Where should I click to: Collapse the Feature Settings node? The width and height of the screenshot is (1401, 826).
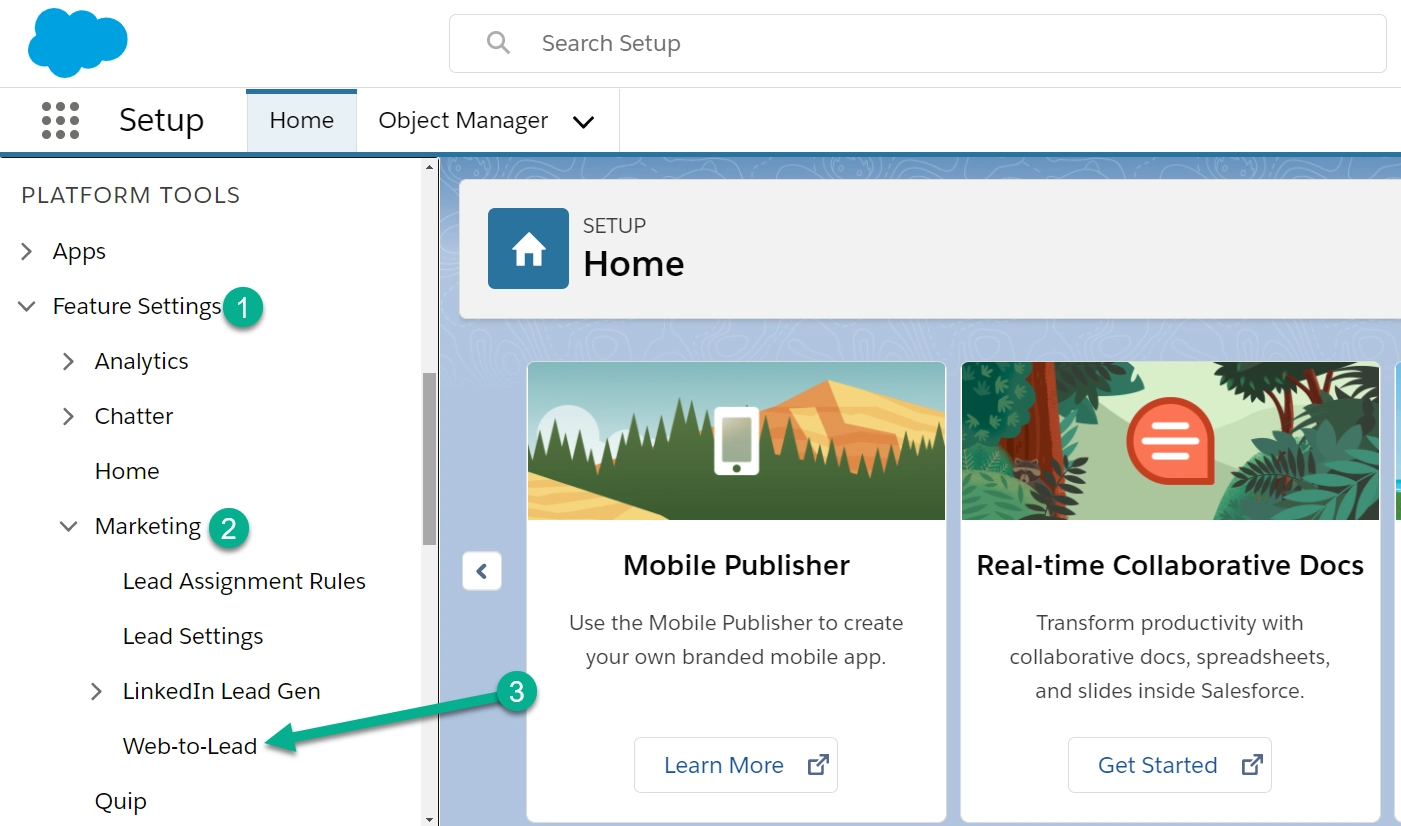[x=27, y=307]
